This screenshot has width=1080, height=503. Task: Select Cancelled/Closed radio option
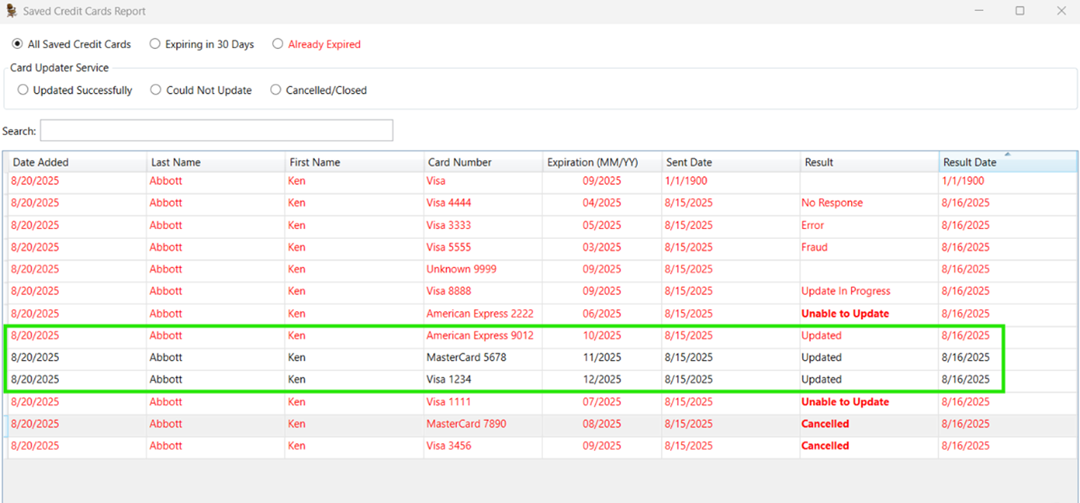pos(276,90)
